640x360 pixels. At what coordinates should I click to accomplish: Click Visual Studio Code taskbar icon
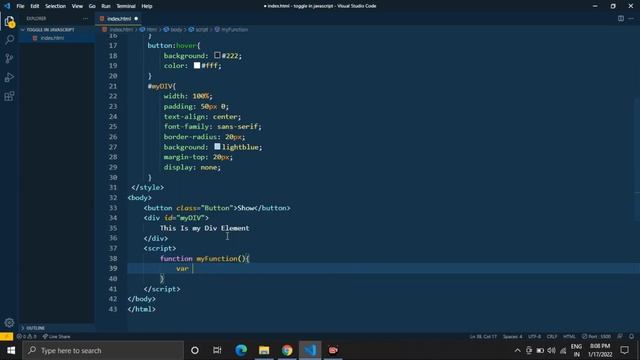[x=310, y=350]
